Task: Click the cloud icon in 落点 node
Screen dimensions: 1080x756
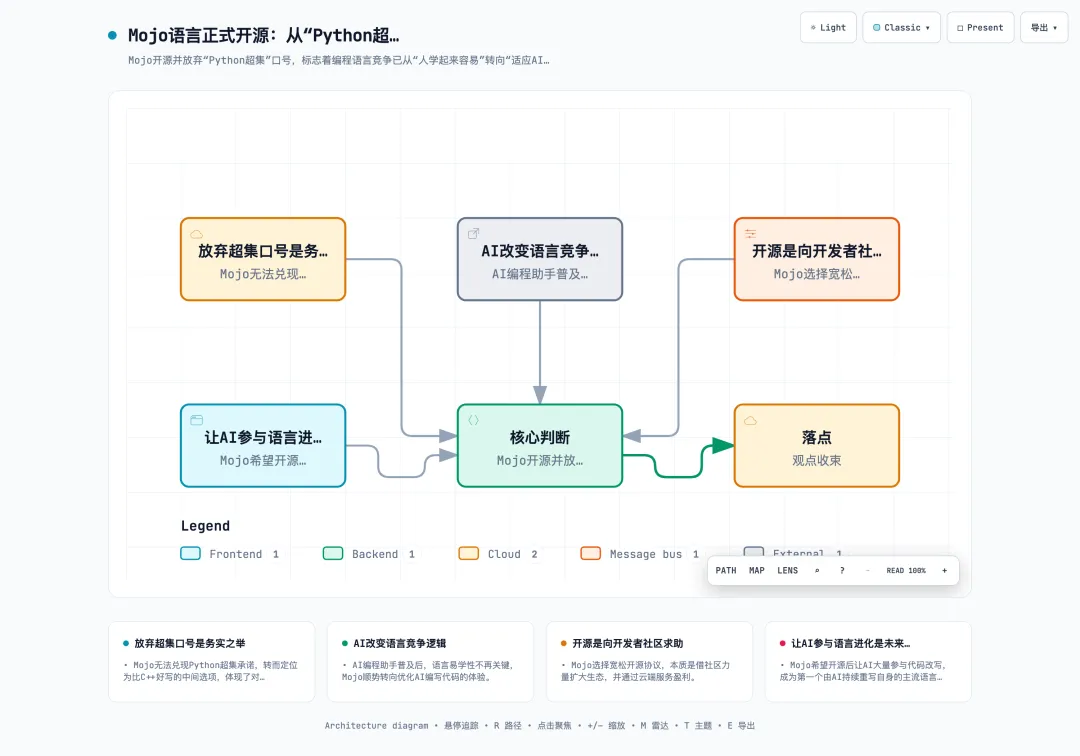Action: [x=750, y=420]
